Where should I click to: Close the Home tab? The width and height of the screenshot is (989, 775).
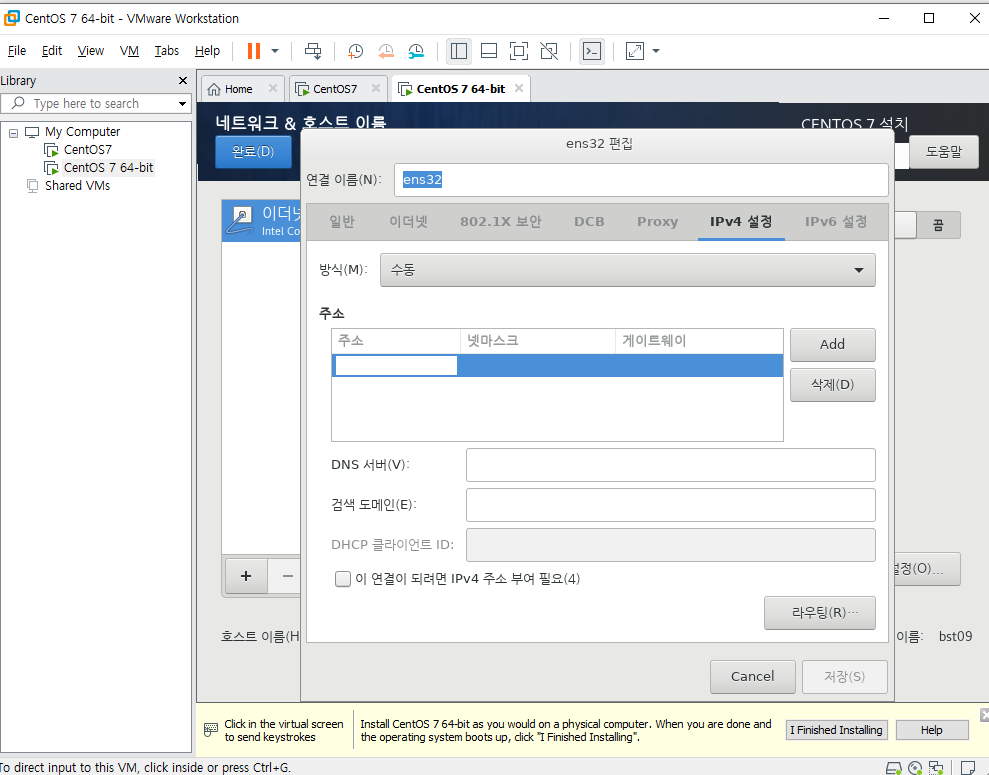(272, 88)
